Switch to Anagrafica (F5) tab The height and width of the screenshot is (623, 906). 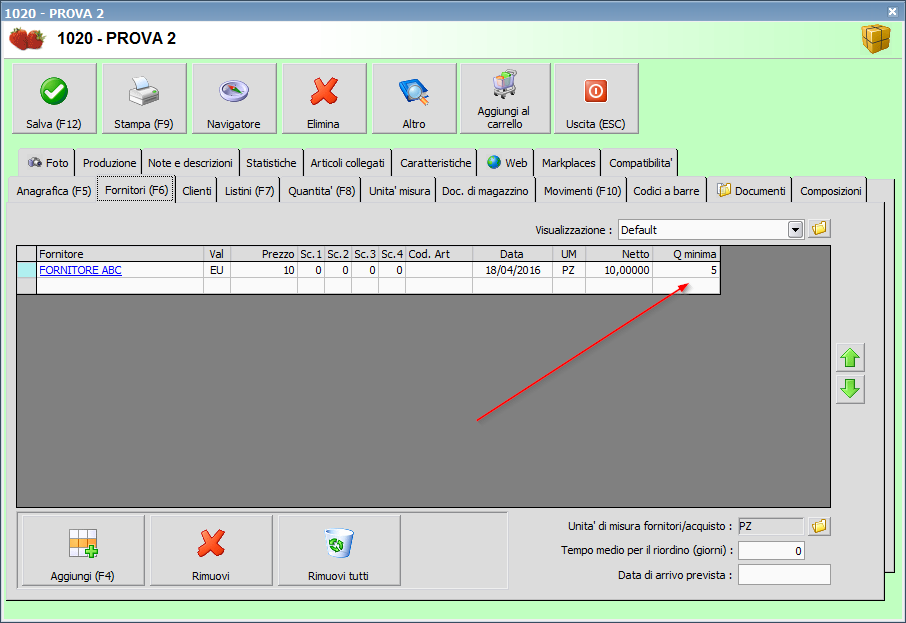pos(54,191)
